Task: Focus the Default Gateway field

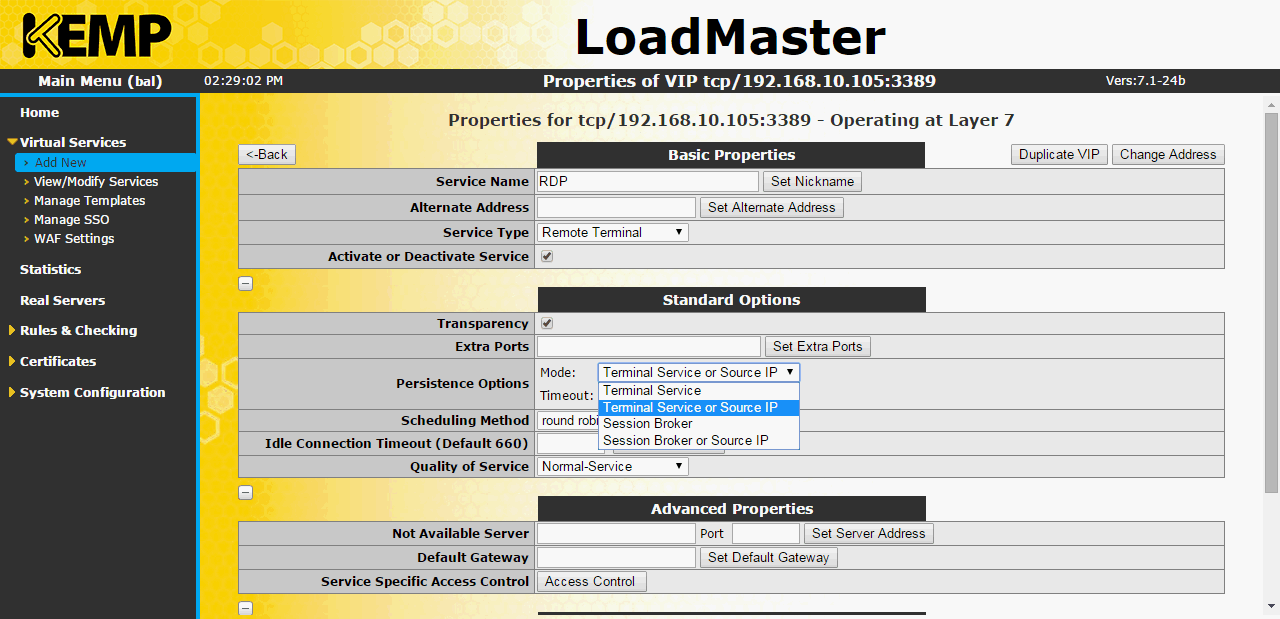Action: (616, 558)
